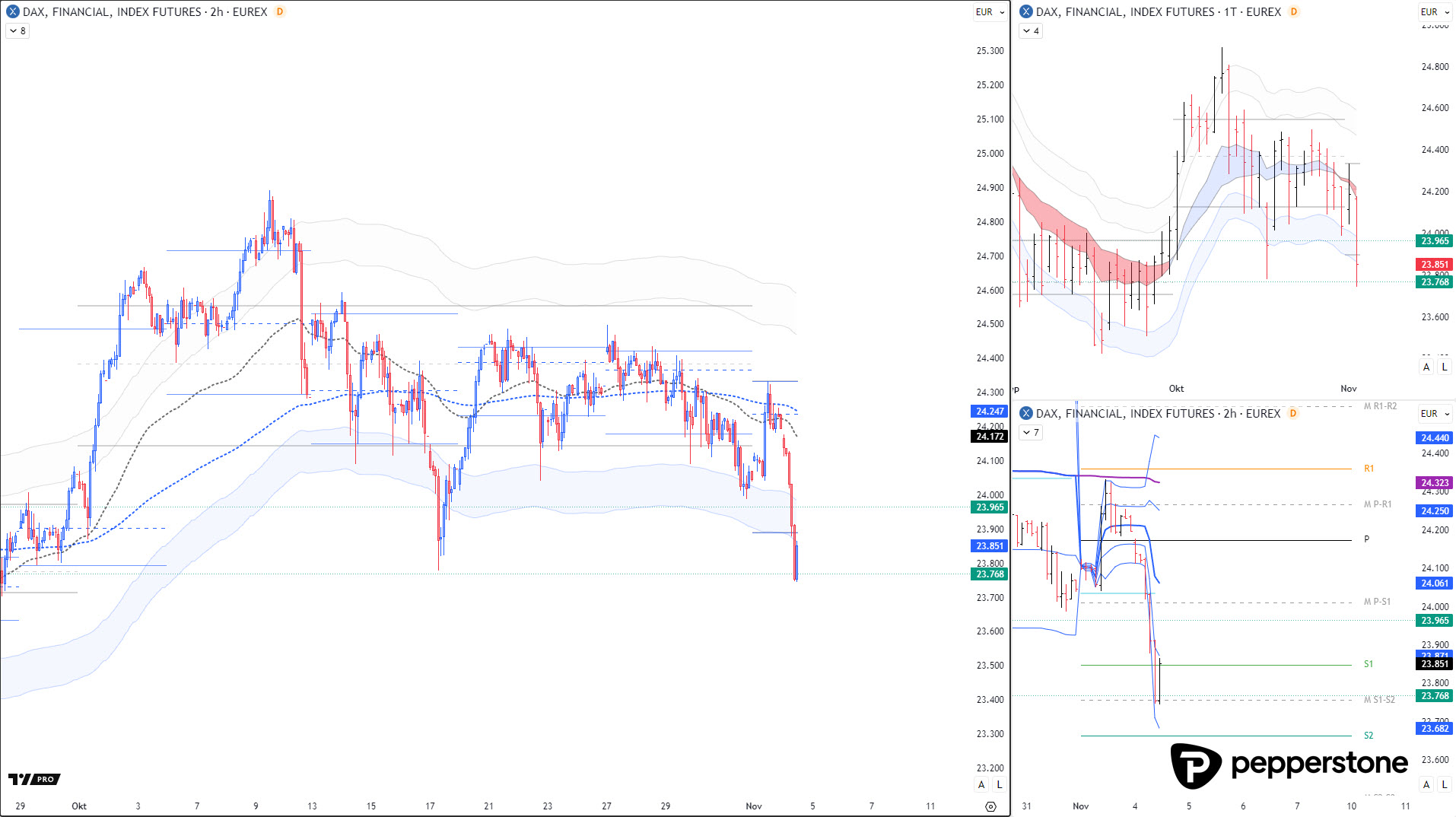Click the 25.300 level on the main price scale
Viewport: 1456px width, 817px height.
click(990, 51)
